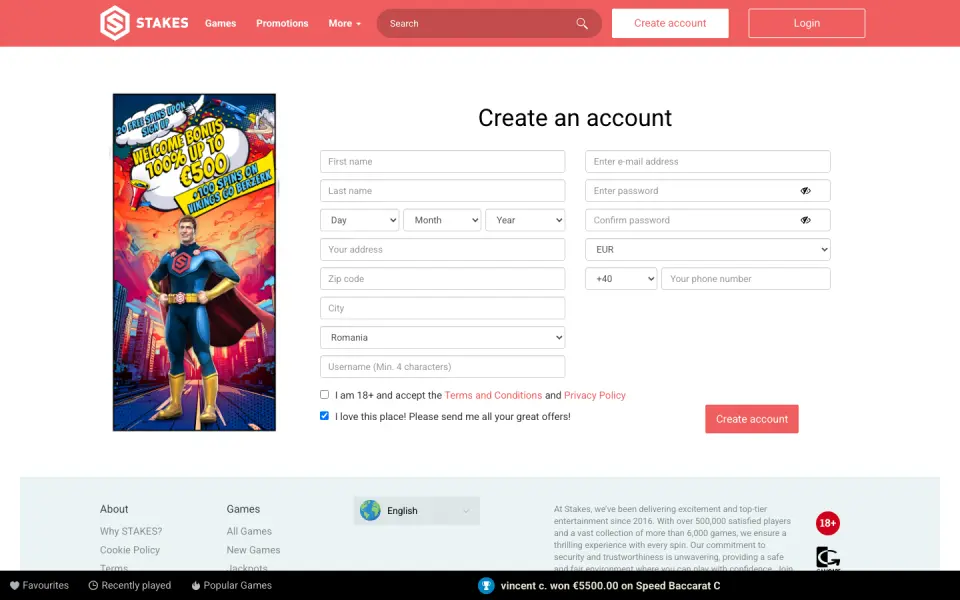Screen dimensions: 960x600
Task: Click the Games footer heading
Action: pos(243,509)
